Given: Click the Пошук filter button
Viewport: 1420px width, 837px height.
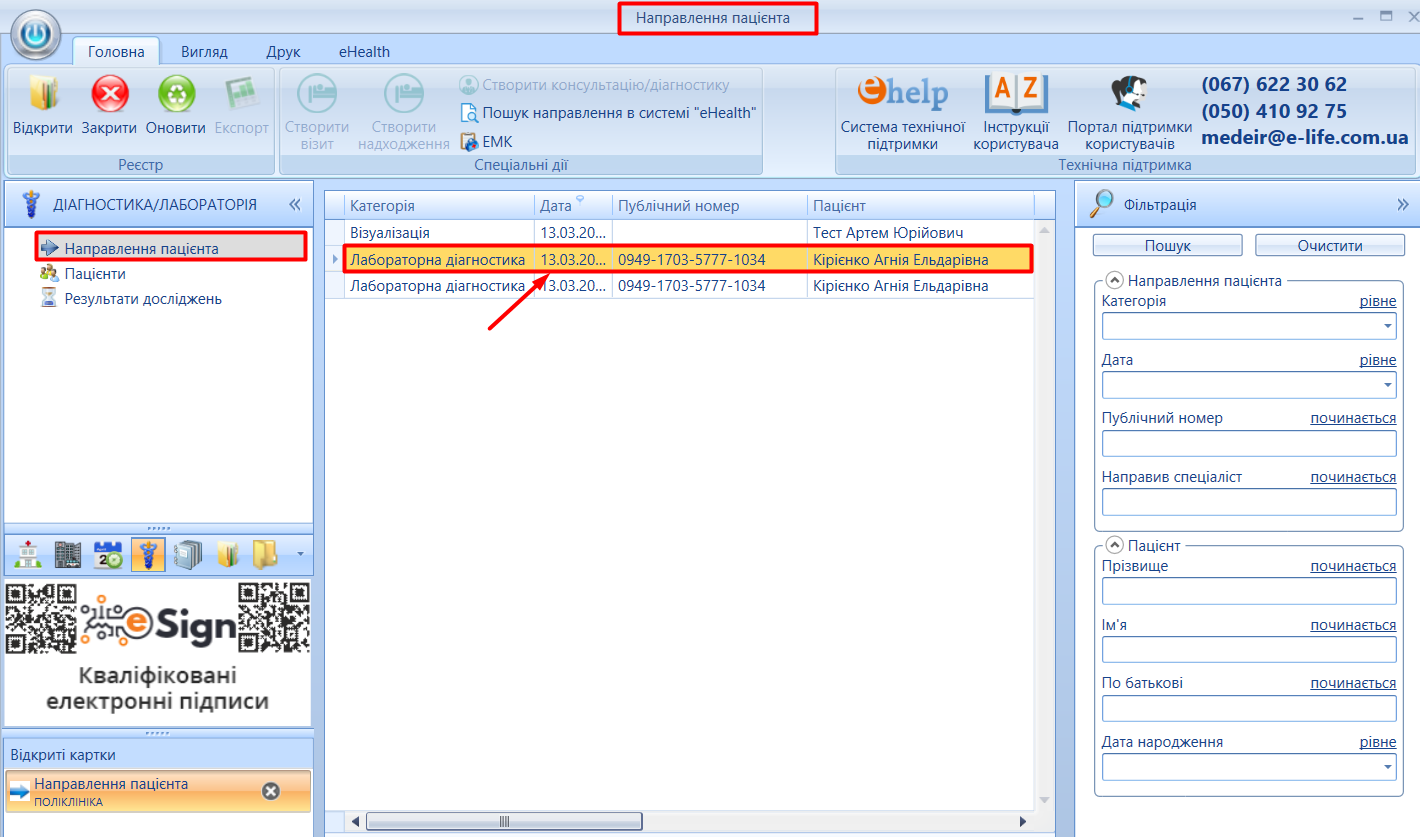Looking at the screenshot, I should coord(1167,245).
